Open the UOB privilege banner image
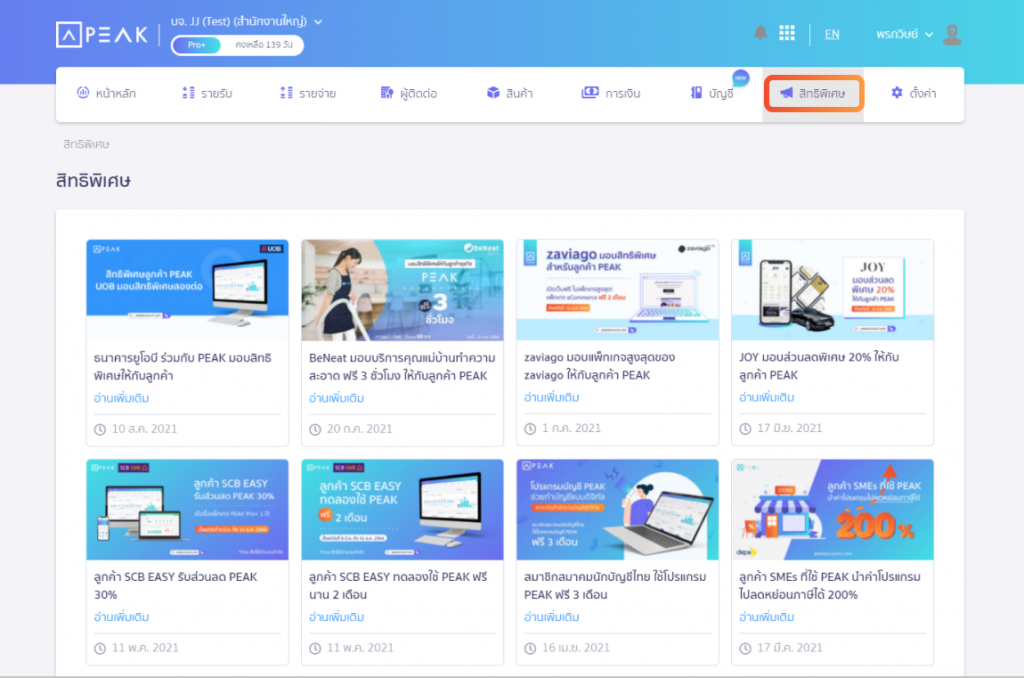 coord(187,290)
